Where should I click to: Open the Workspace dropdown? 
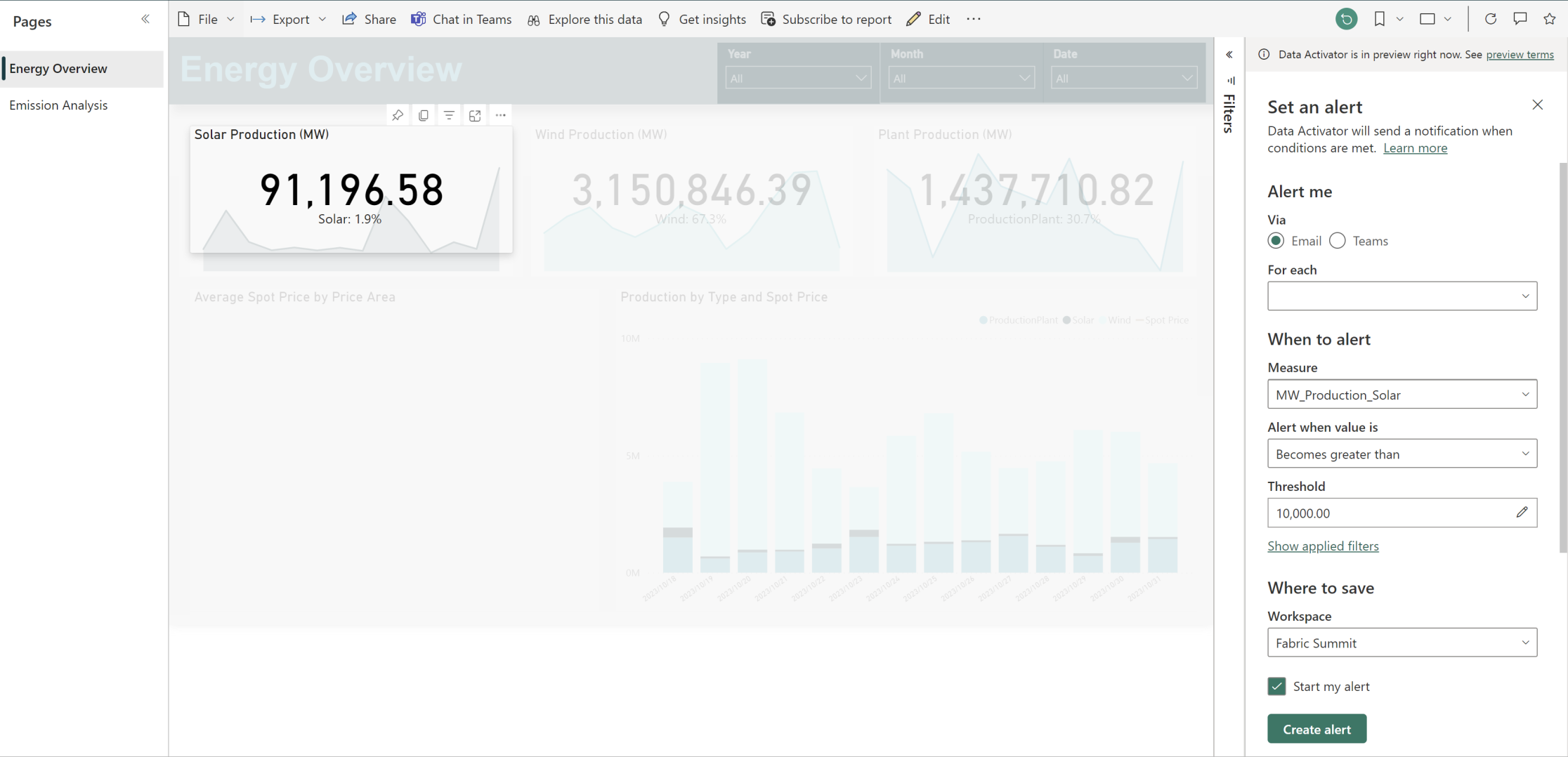pos(1402,643)
